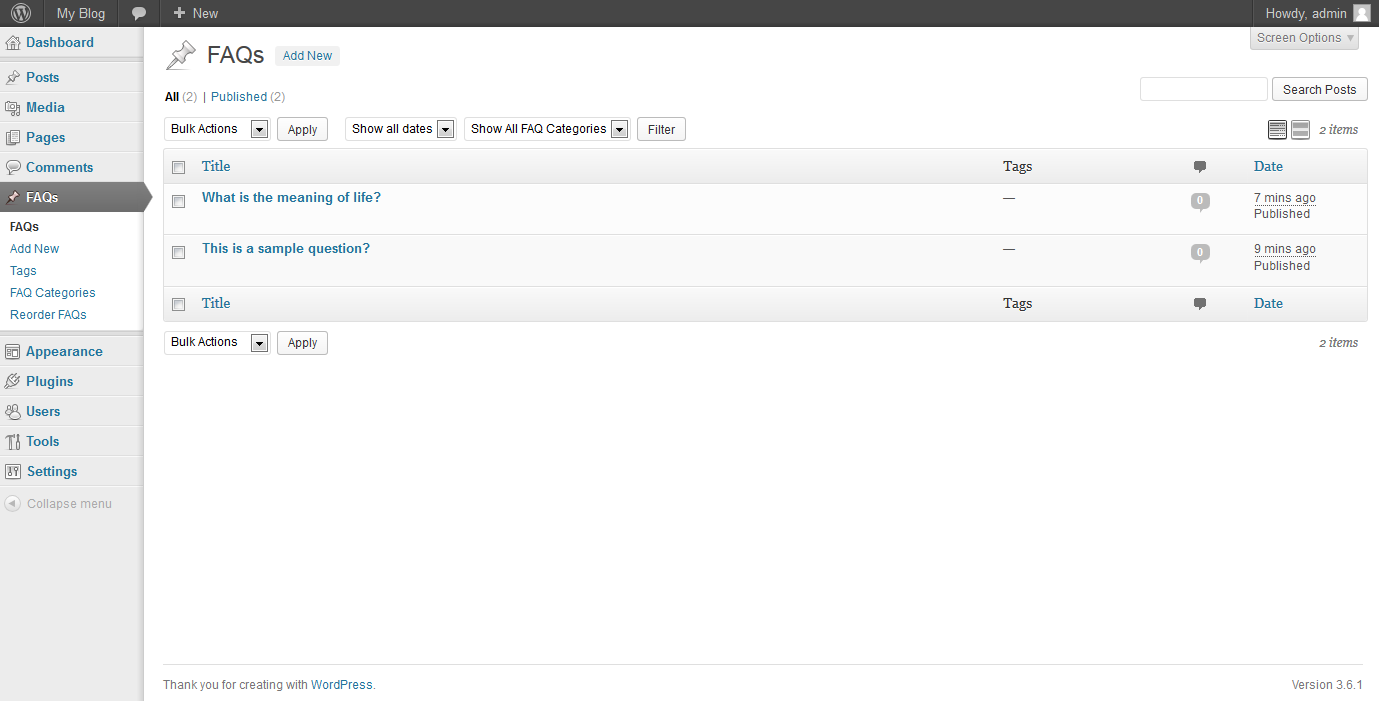Open the comments bubble in admin bar
1379x701 pixels.
[x=139, y=13]
